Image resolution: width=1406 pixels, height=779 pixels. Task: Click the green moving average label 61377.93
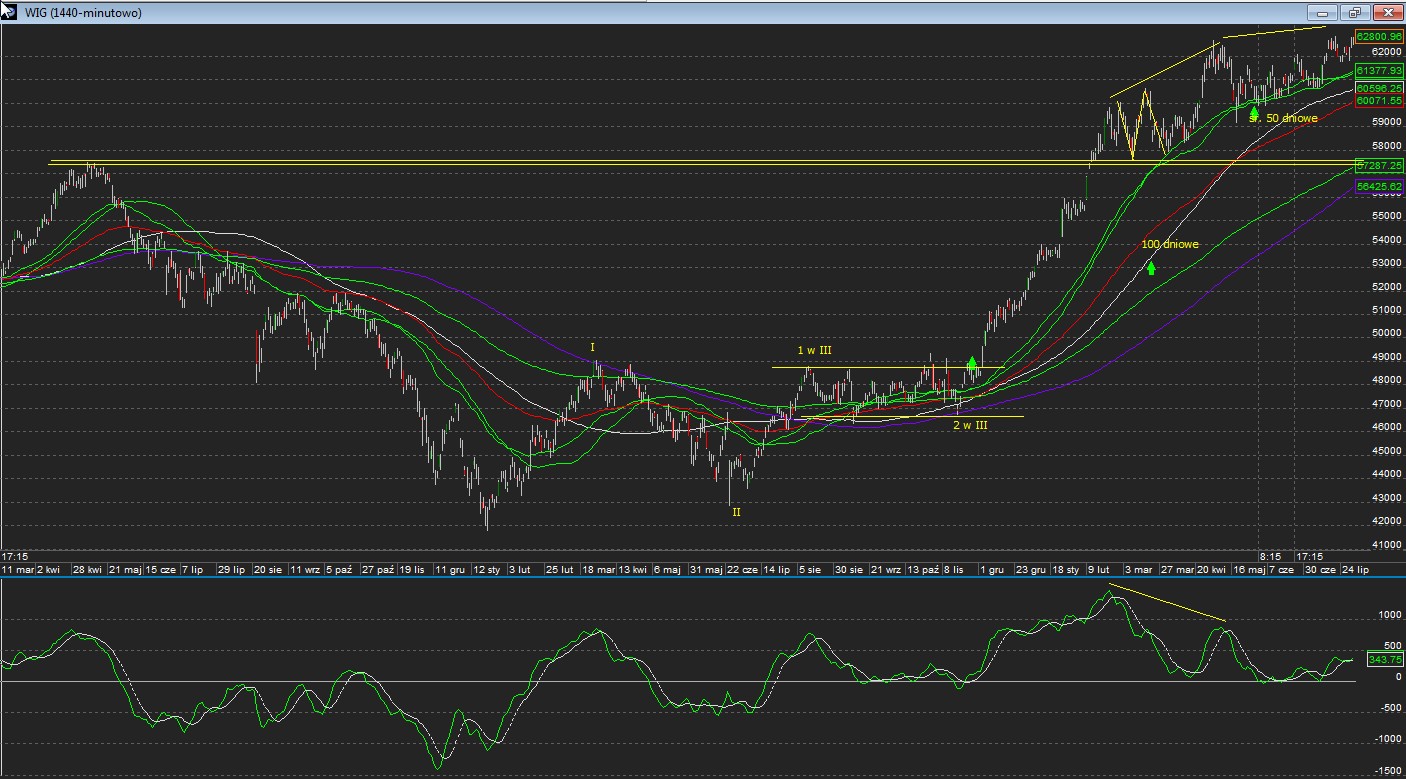(1379, 70)
